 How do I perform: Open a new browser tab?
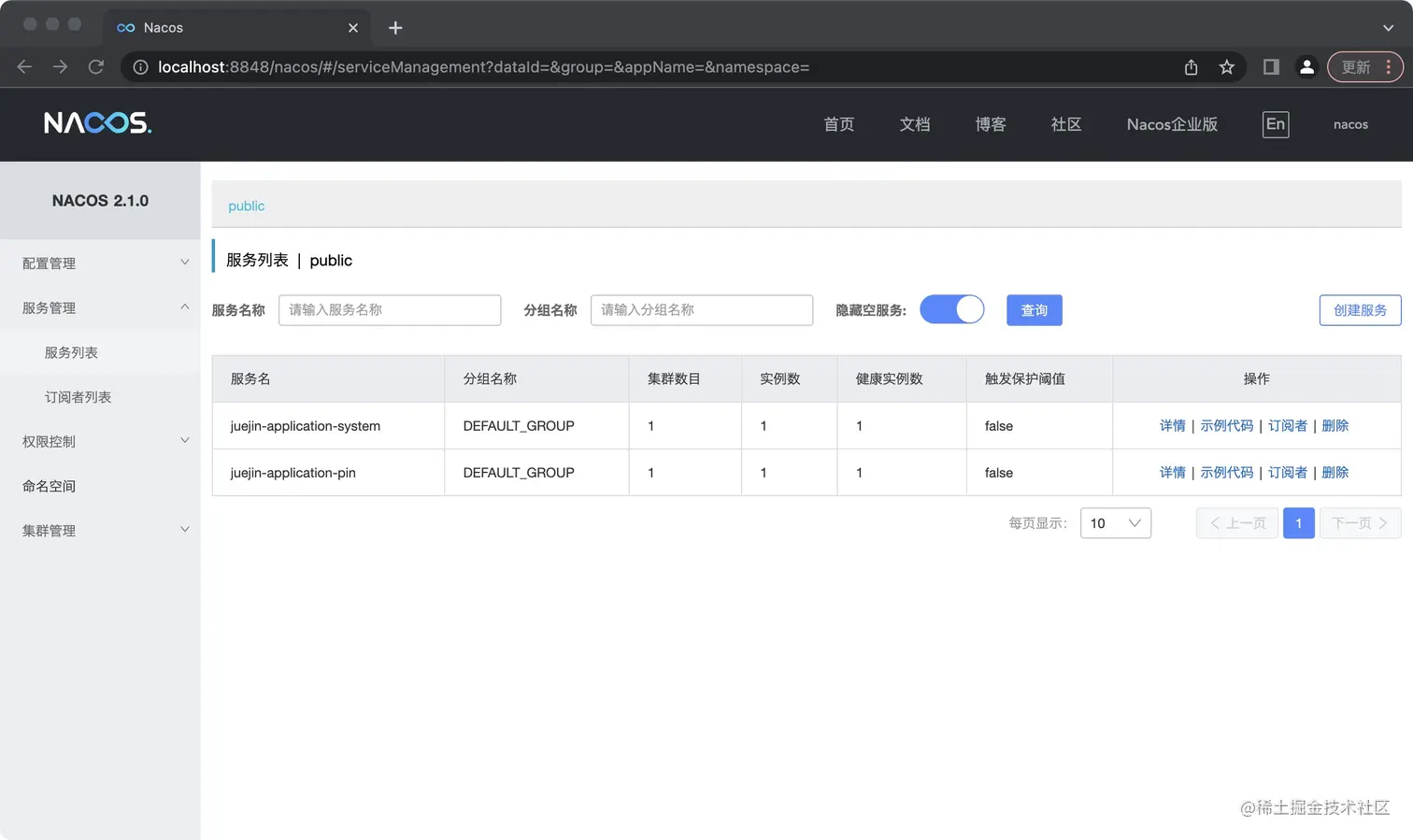point(395,28)
